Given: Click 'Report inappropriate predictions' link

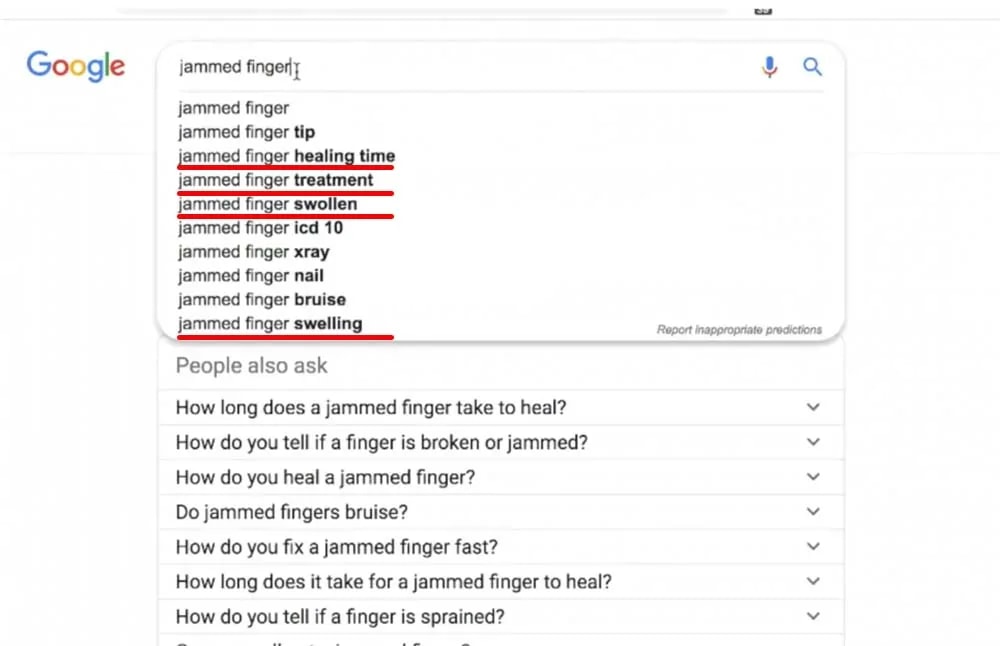Looking at the screenshot, I should (739, 330).
